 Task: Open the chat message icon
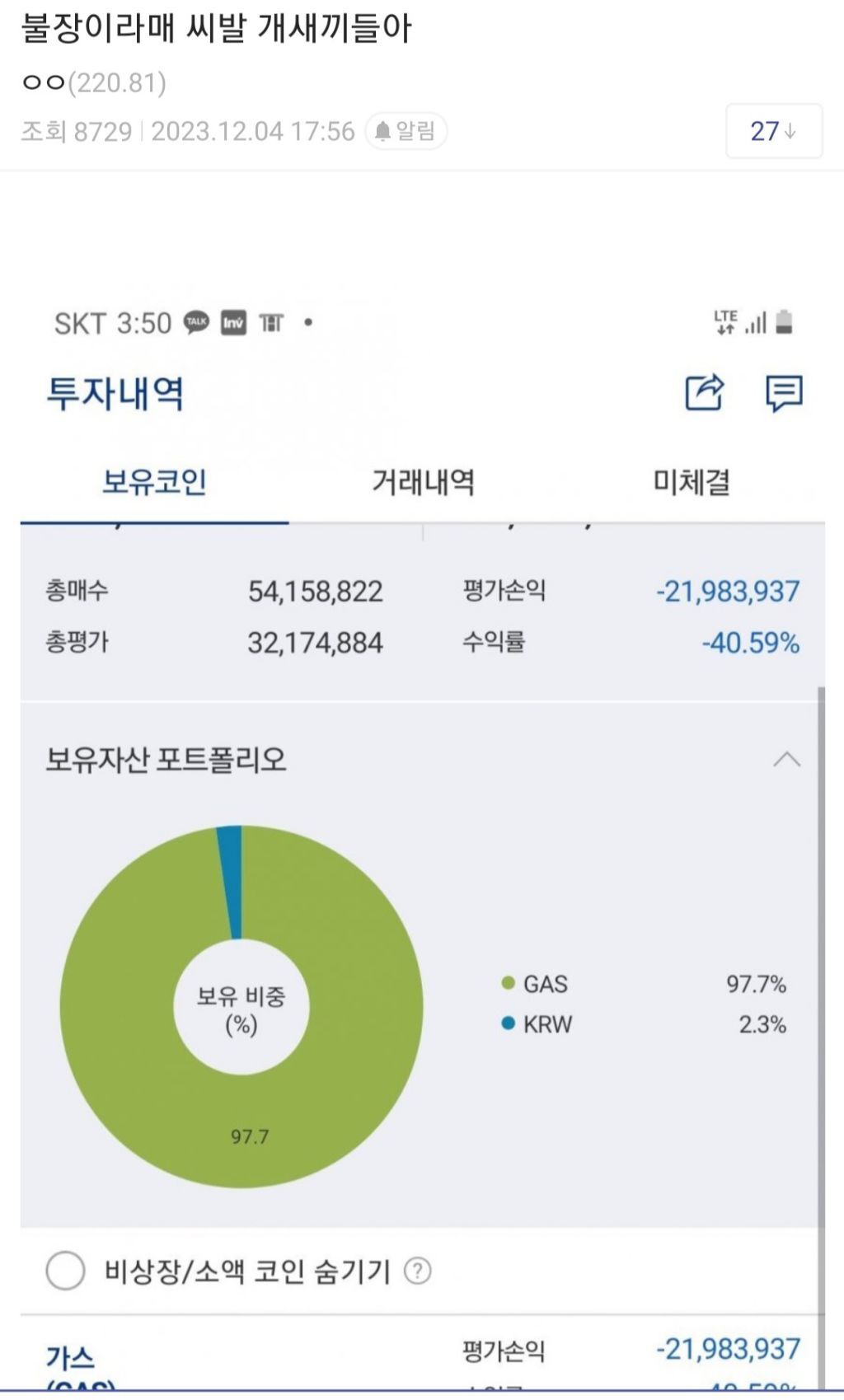tap(783, 393)
